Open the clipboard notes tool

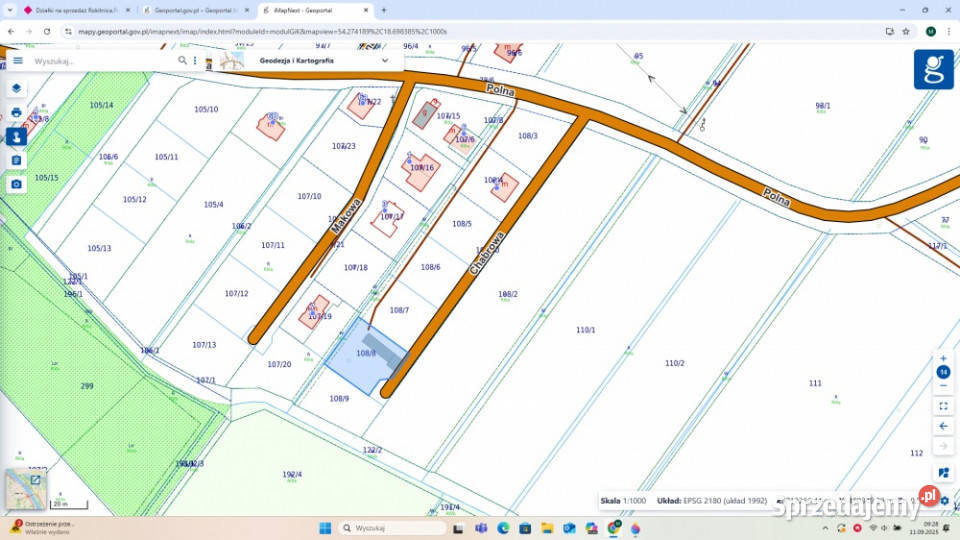click(16, 160)
